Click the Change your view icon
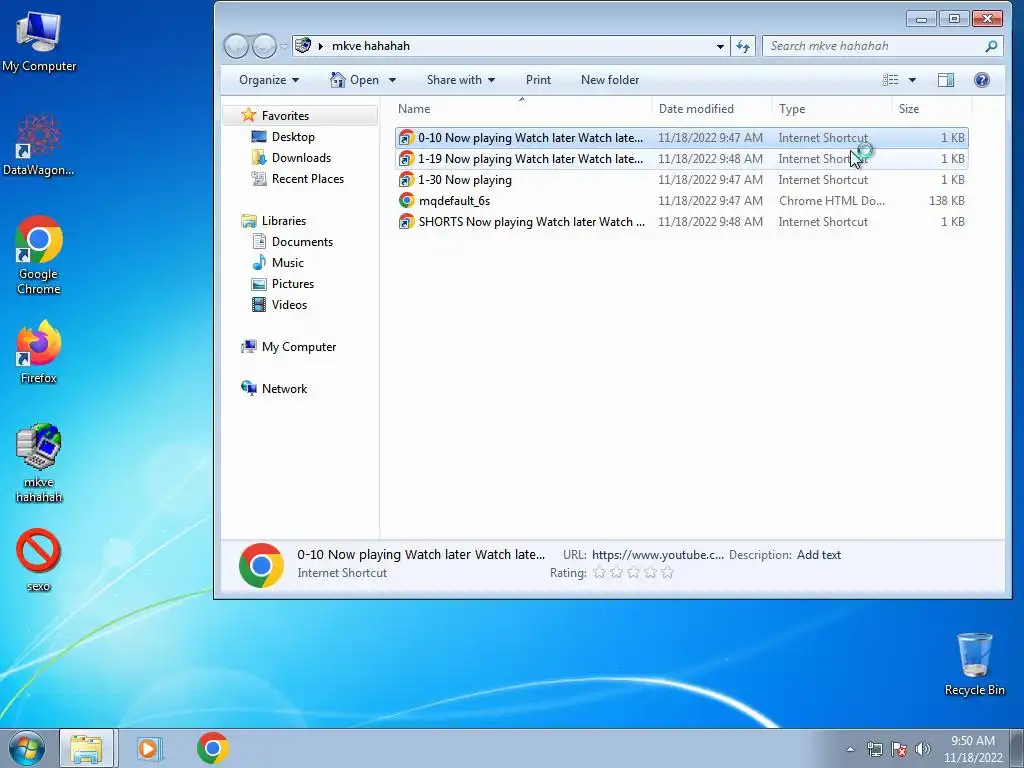This screenshot has height=768, width=1024. click(x=891, y=80)
